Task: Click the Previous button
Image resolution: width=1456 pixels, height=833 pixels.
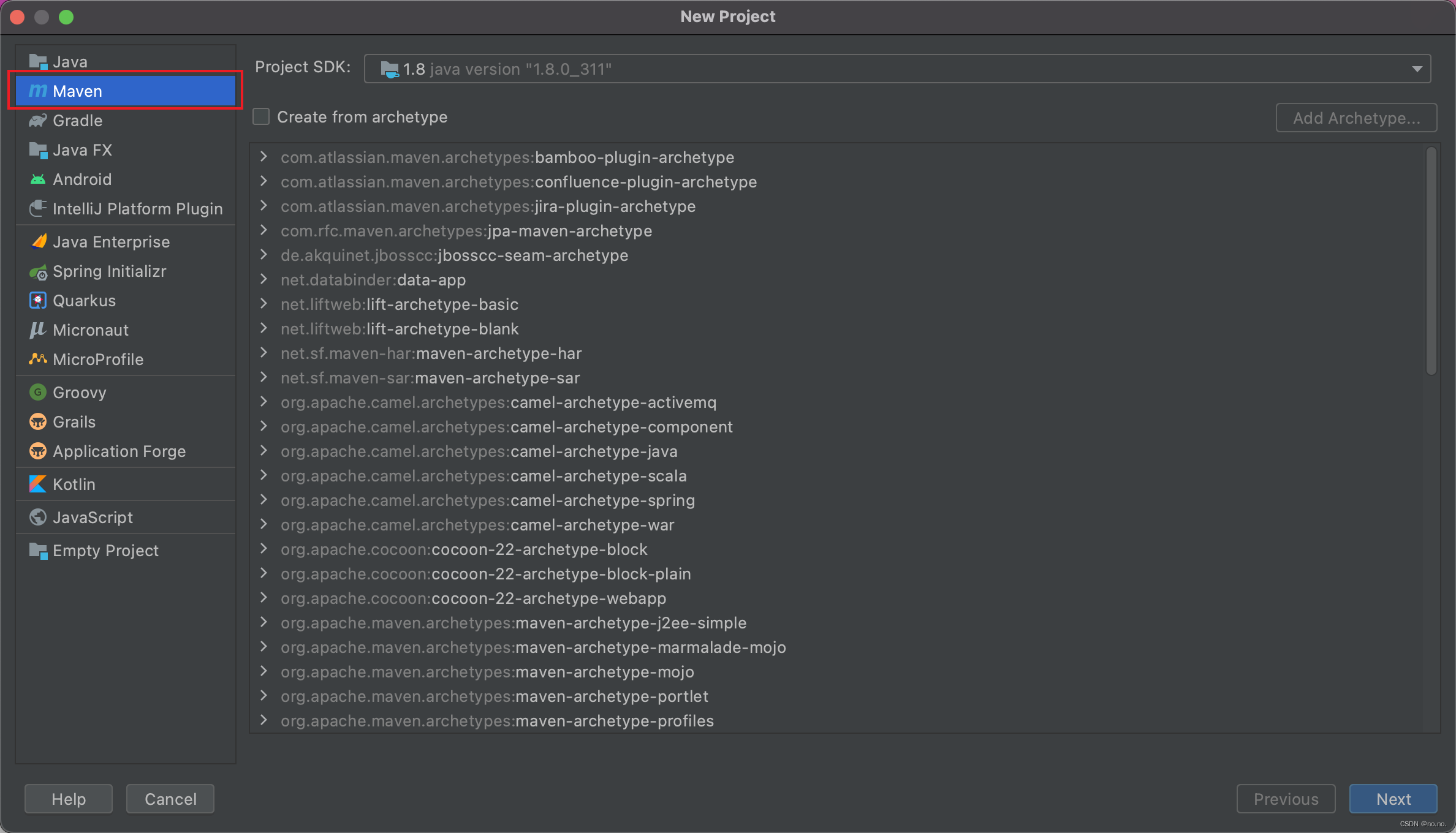Action: point(1286,799)
